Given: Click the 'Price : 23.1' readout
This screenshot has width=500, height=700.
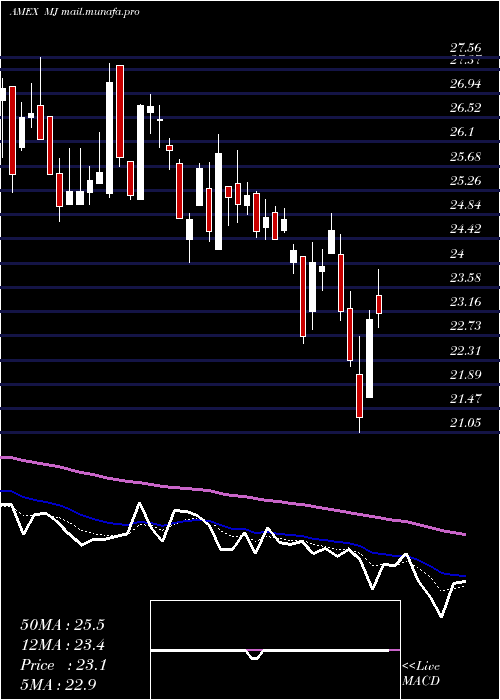Looking at the screenshot, I should tap(62, 665).
